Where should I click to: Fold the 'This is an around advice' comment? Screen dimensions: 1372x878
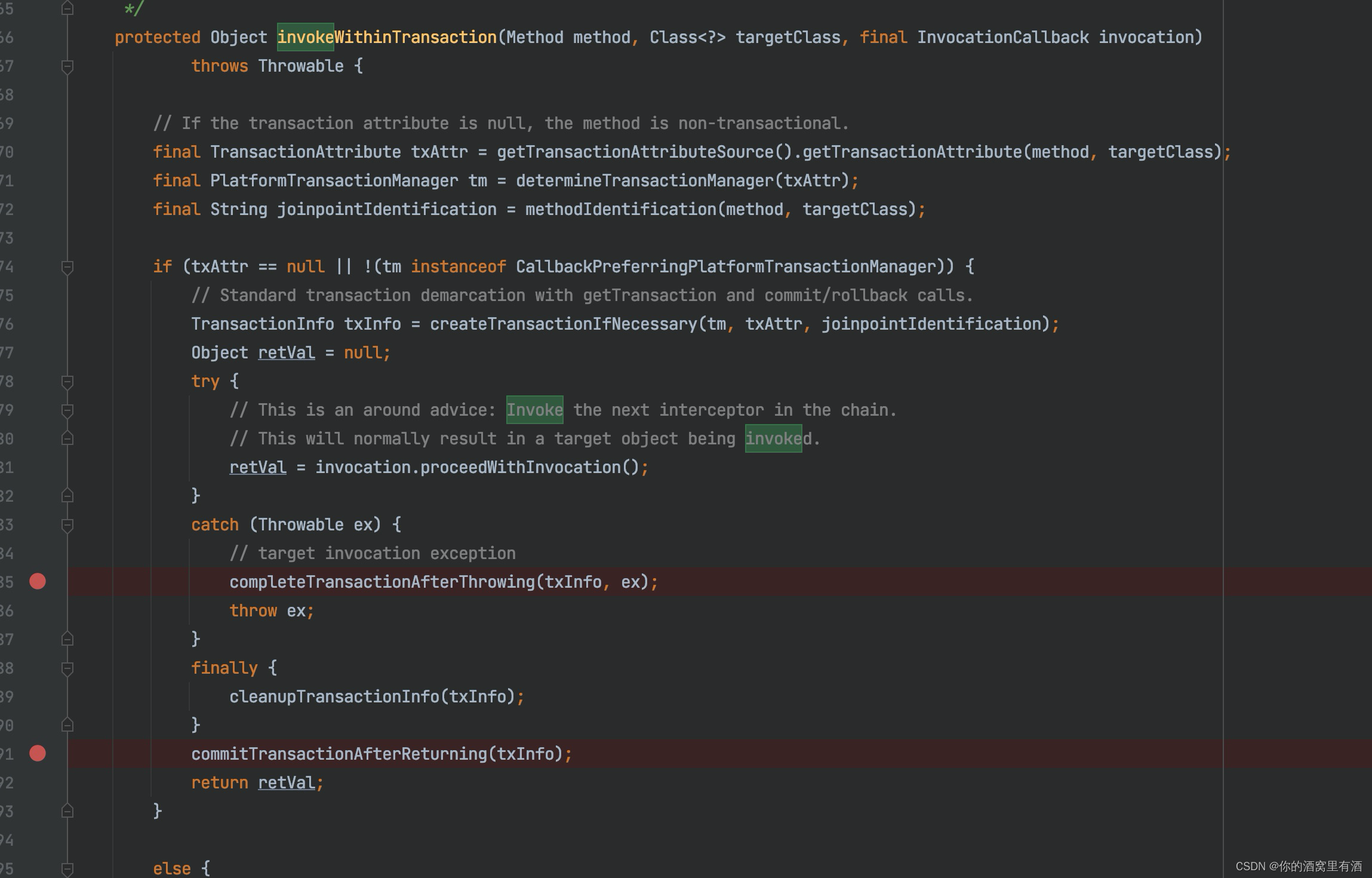[x=67, y=410]
